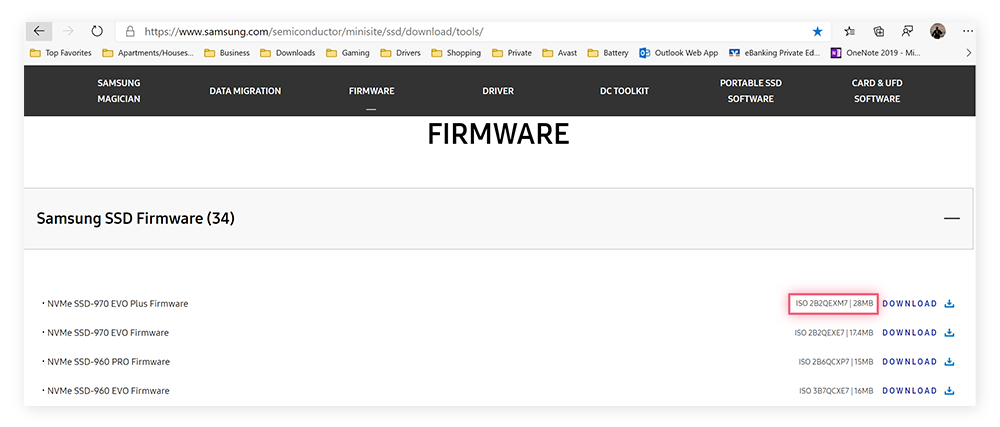Click download icon for 960 PRO Firmware
The height and width of the screenshot is (427, 1000).
pyautogui.click(x=949, y=362)
